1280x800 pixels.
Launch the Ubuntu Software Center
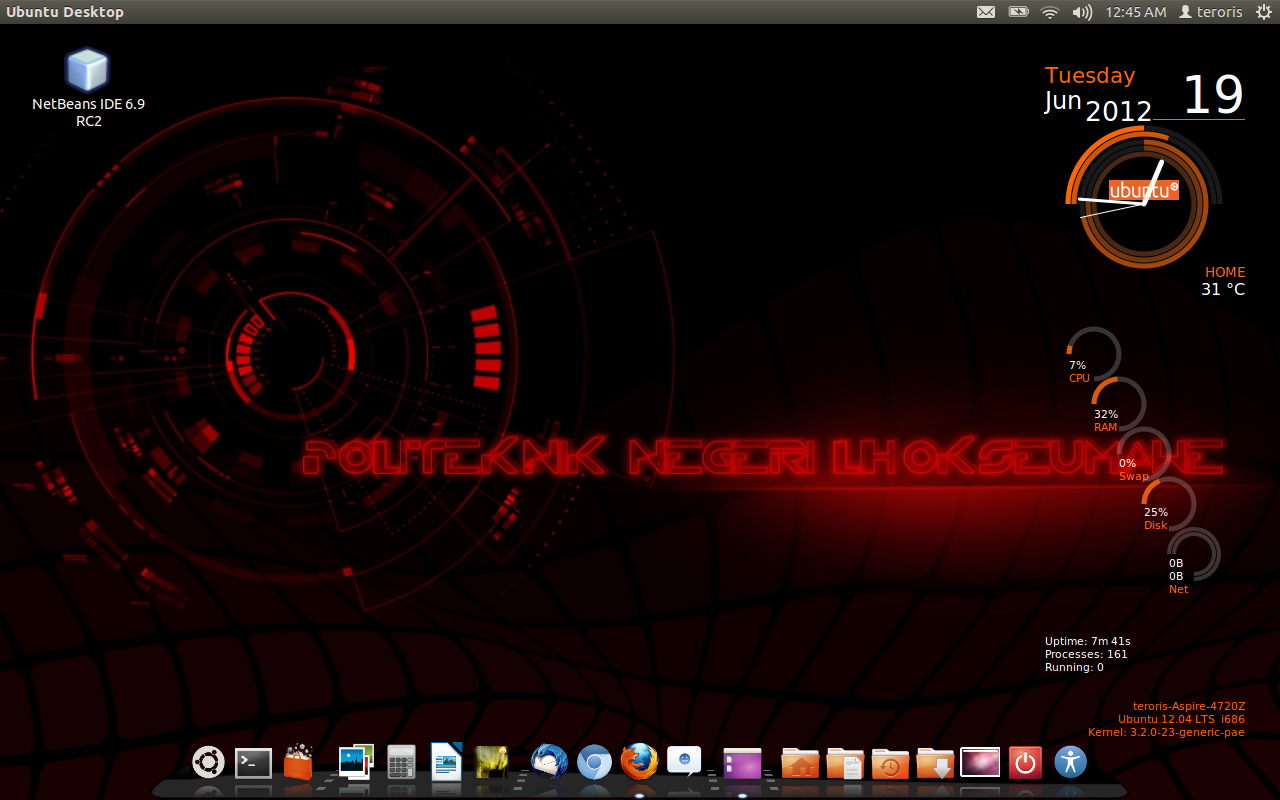[300, 762]
